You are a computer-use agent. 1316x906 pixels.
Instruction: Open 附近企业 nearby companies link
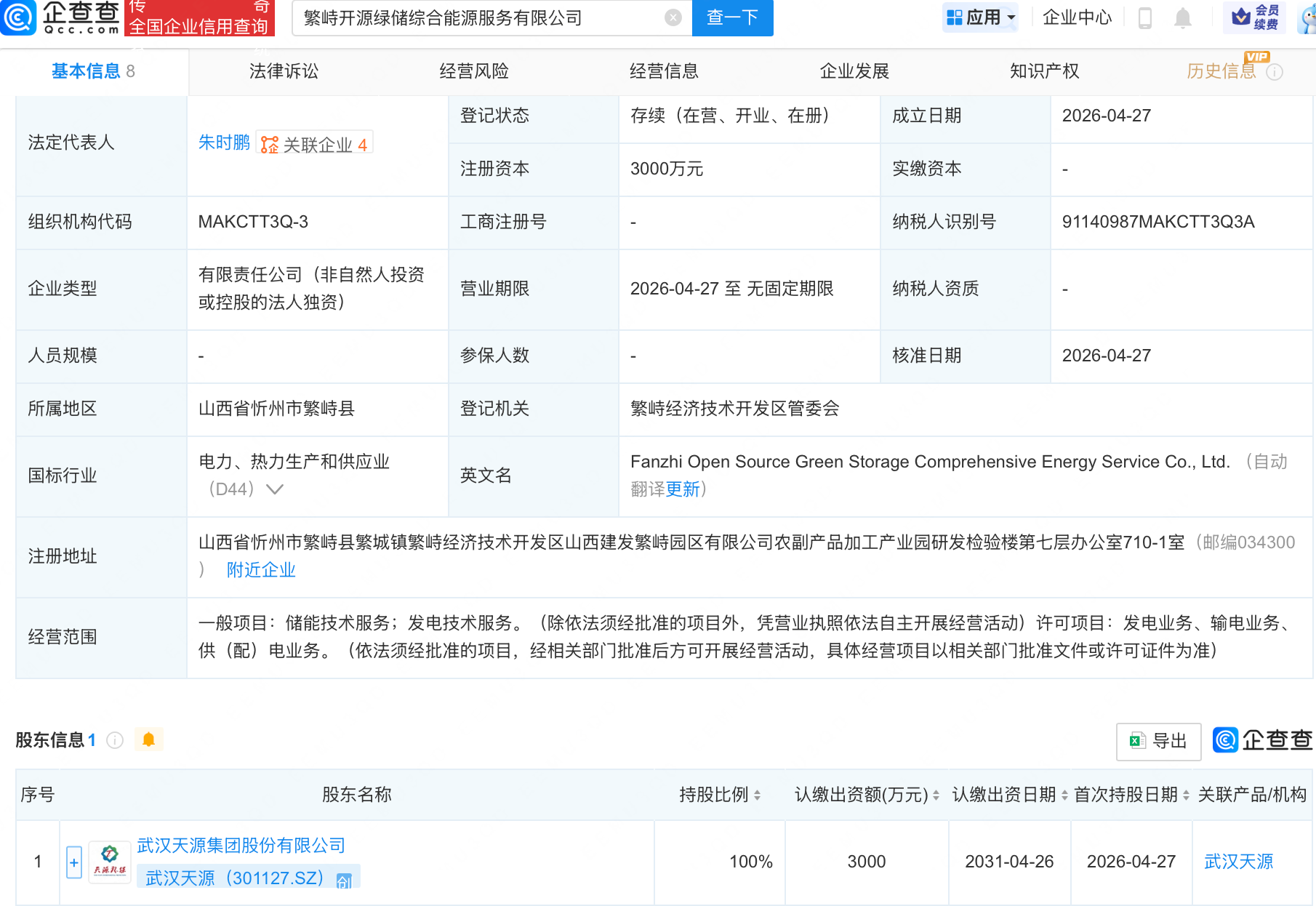tap(261, 570)
